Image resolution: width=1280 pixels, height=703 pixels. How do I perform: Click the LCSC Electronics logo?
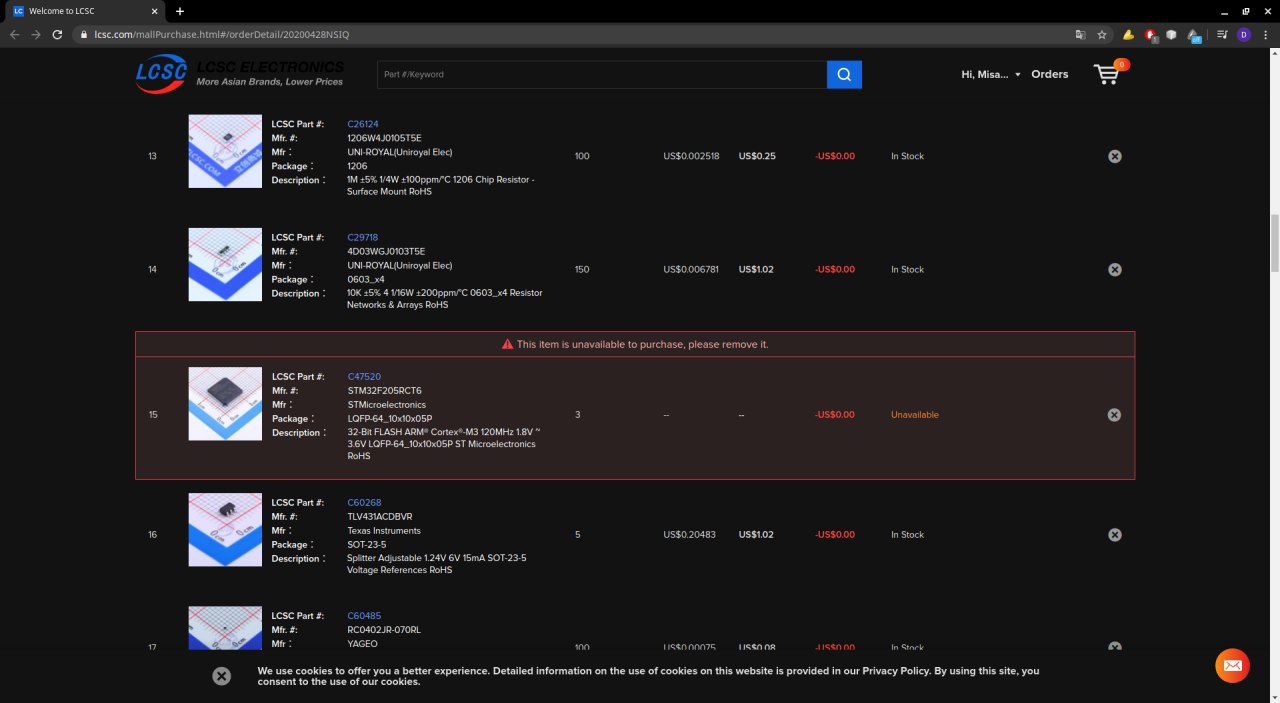pyautogui.click(x=240, y=74)
